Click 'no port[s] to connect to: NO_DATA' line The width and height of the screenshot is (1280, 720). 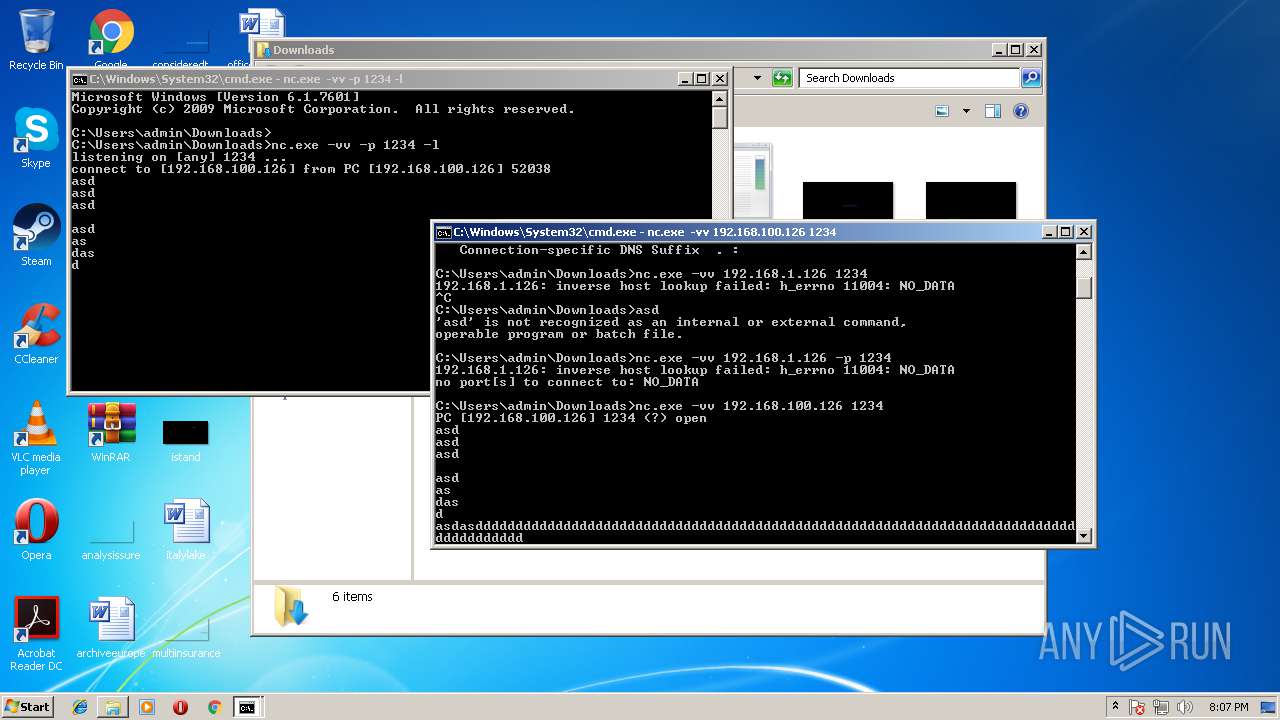567,382
